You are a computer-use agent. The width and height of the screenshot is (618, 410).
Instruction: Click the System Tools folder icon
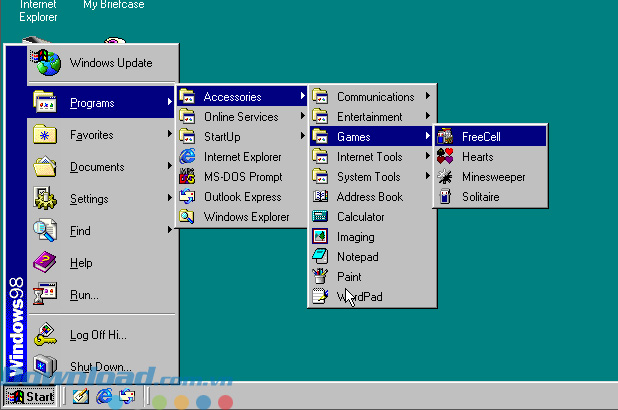320,176
